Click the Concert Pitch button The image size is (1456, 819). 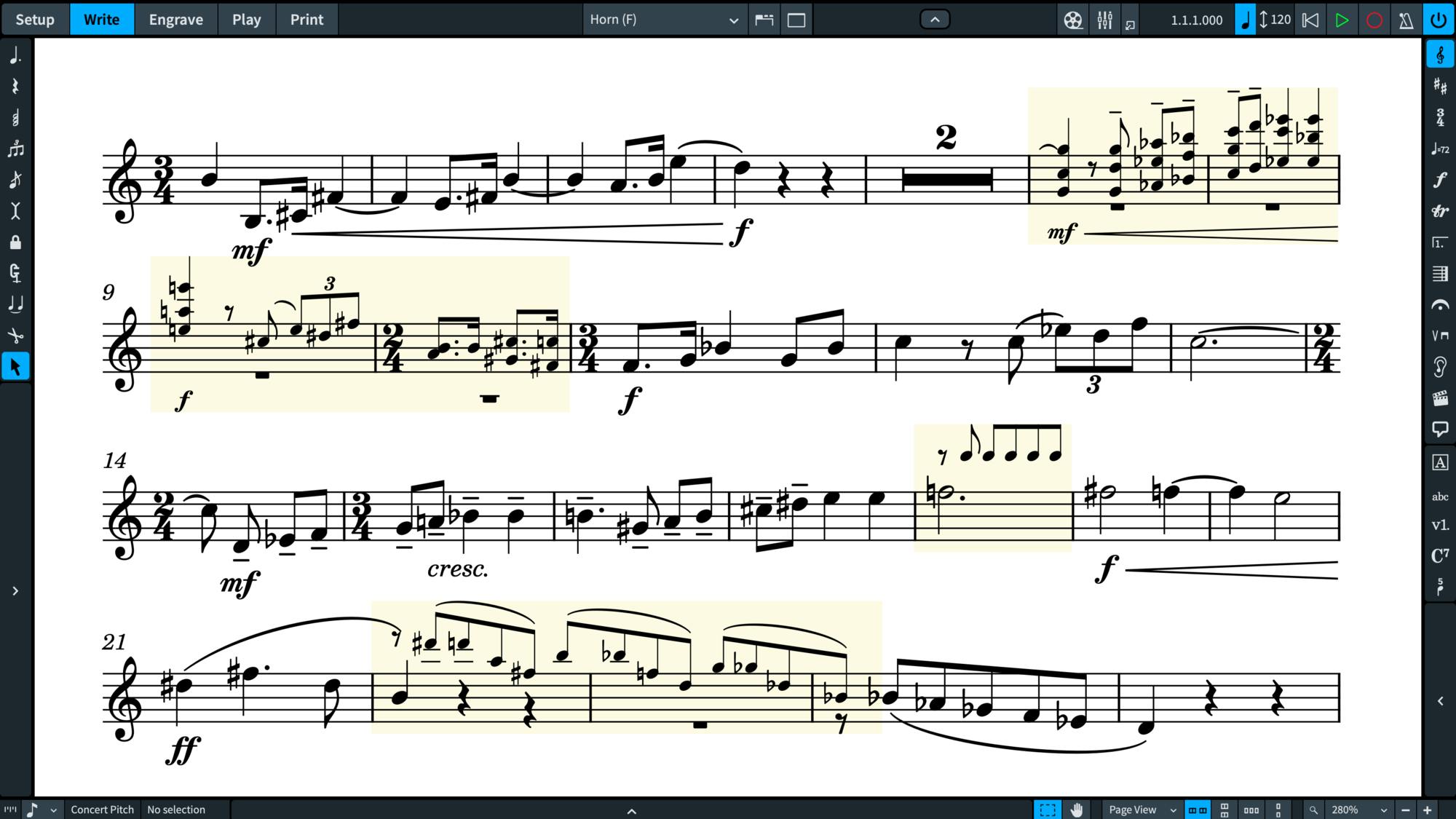tap(102, 810)
